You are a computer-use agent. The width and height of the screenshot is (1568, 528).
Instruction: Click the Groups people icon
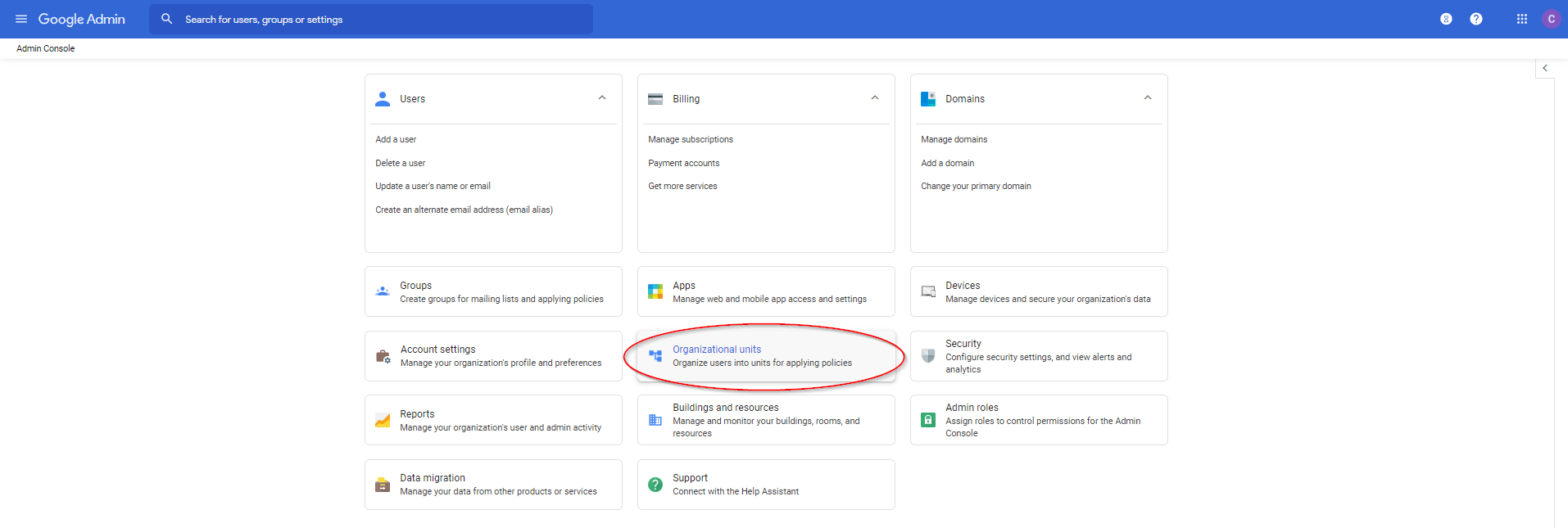(383, 291)
